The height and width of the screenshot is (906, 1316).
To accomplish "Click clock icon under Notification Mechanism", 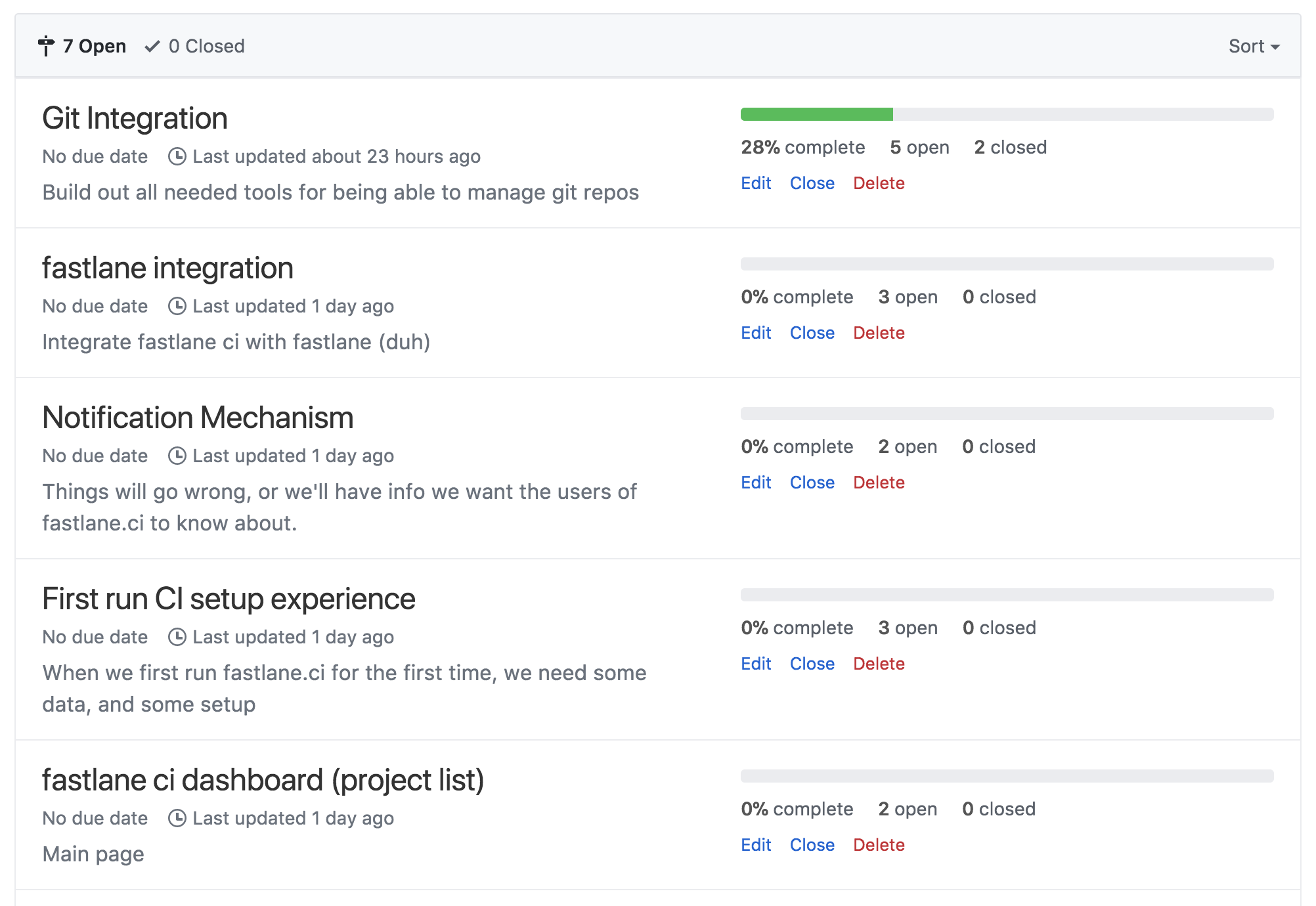I will pyautogui.click(x=177, y=456).
